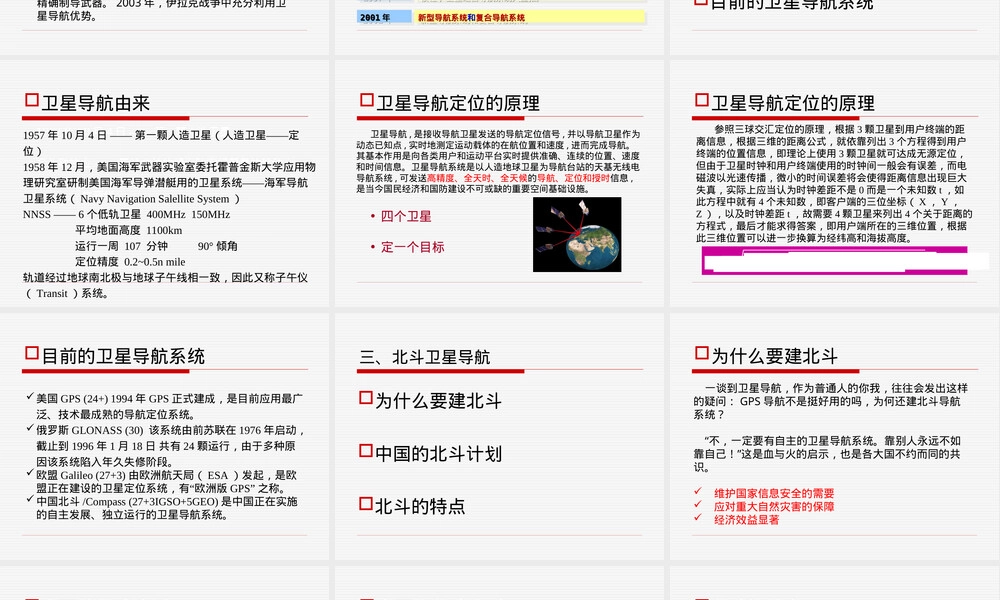Click the 中国北斗 /Compass (27+3IGSO+5GEO) line
Viewport: 1000px width, 600px height.
click(x=166, y=501)
